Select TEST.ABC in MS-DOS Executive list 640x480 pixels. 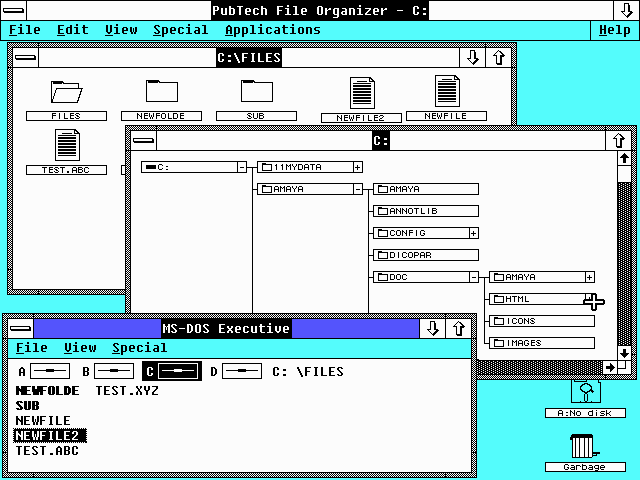point(47,451)
